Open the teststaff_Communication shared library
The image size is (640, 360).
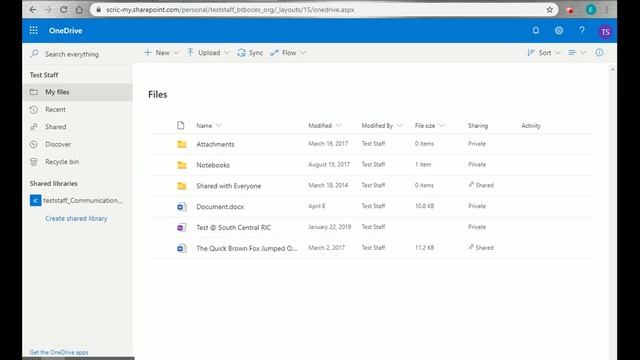83,200
